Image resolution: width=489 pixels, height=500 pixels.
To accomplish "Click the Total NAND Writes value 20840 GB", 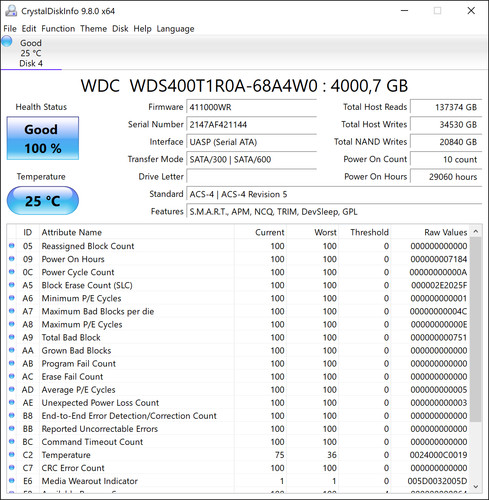I will coord(446,142).
